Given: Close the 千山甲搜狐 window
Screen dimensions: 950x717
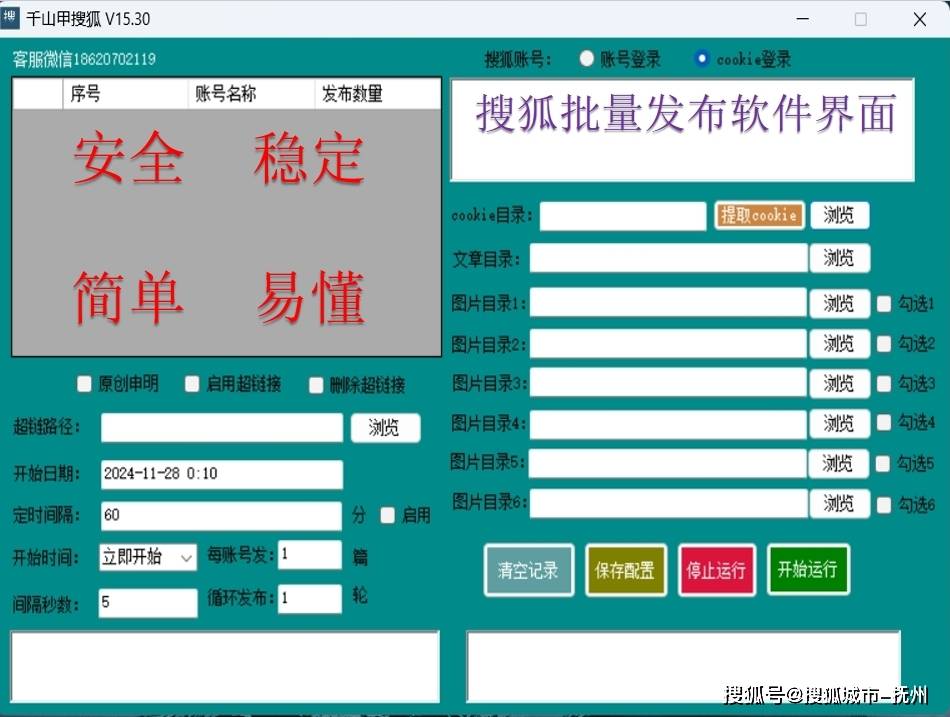Looking at the screenshot, I should (920, 19).
